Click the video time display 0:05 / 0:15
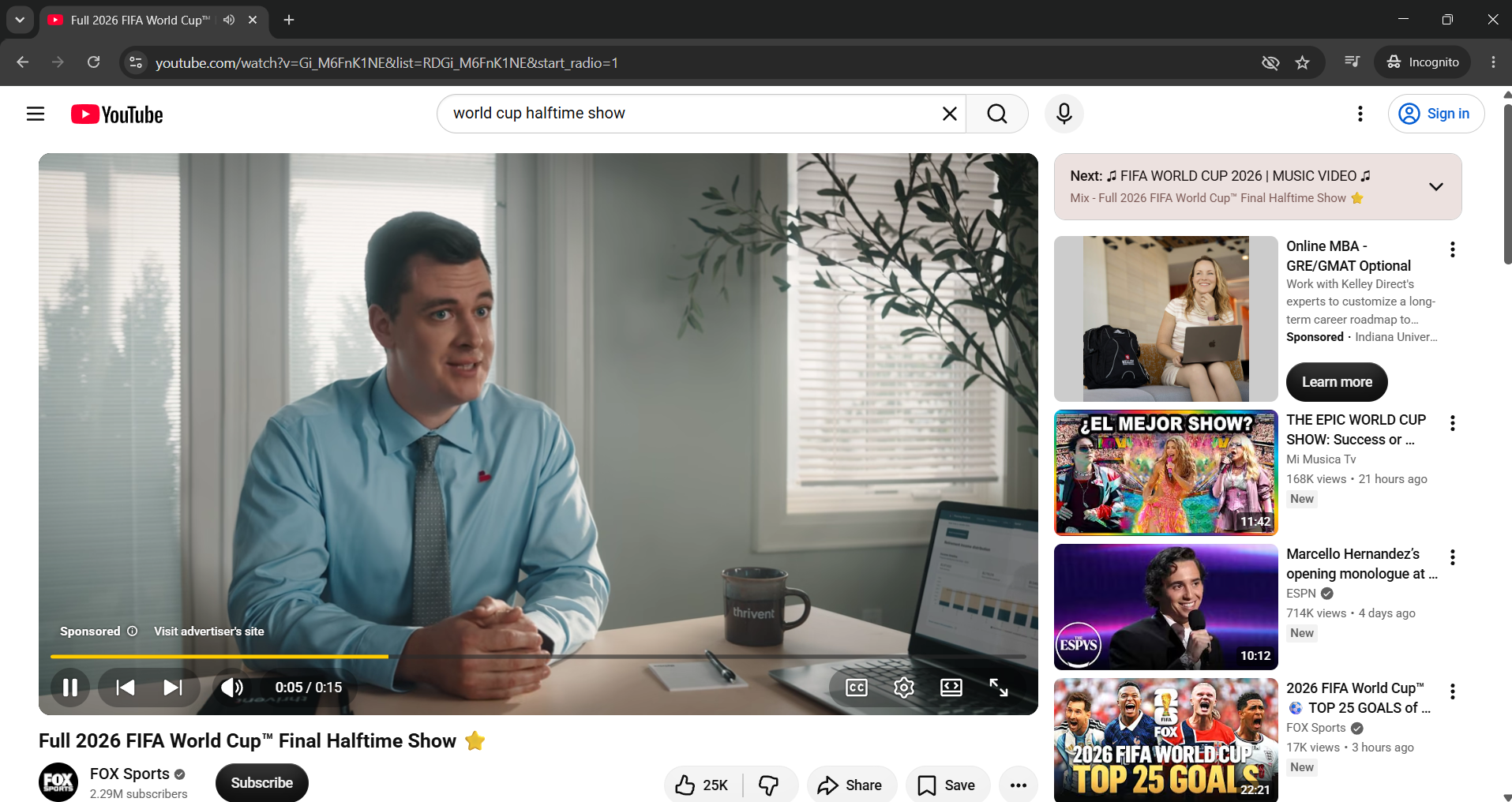1512x802 pixels. 308,688
